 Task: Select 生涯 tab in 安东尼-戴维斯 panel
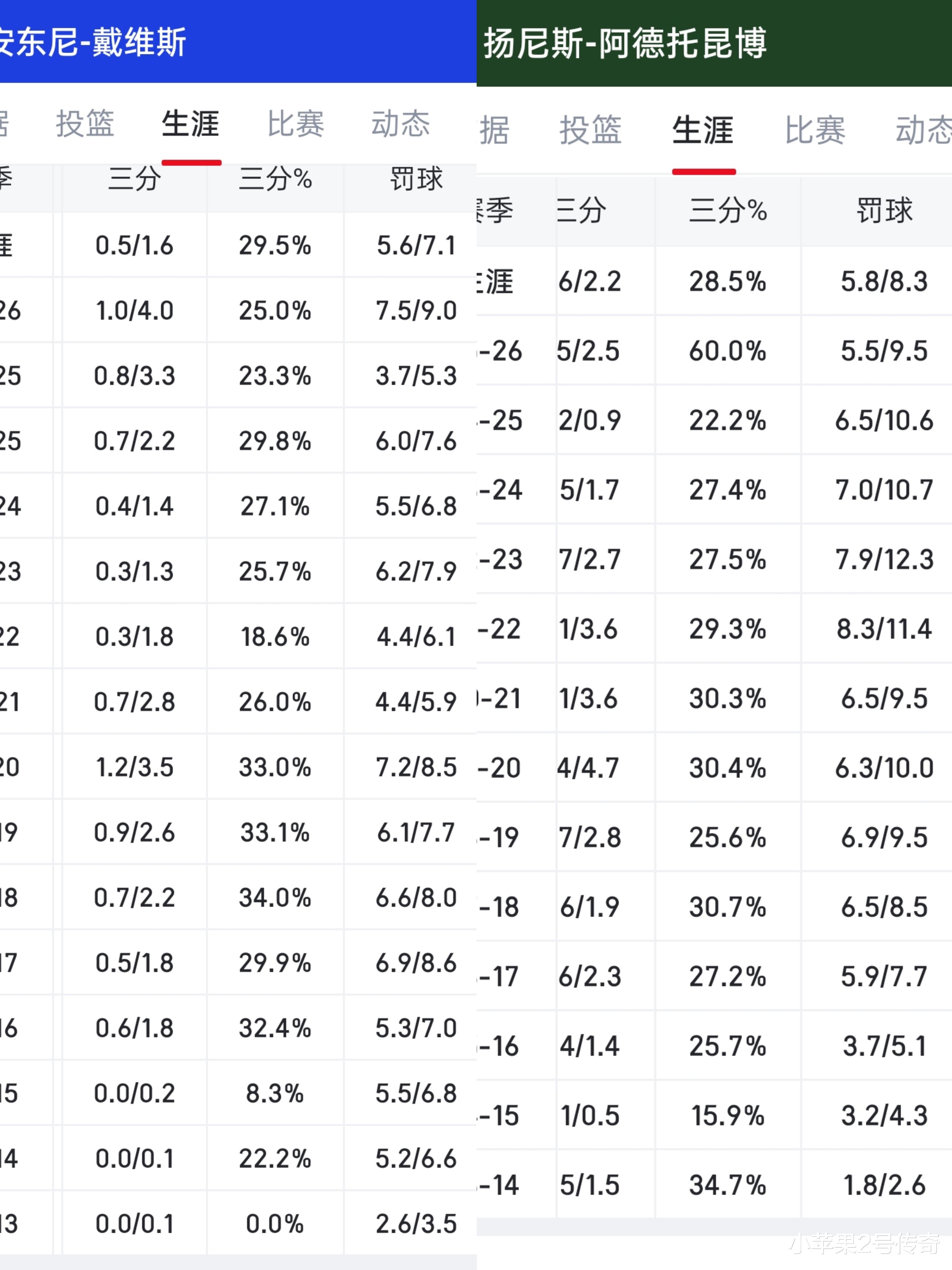pos(191,124)
